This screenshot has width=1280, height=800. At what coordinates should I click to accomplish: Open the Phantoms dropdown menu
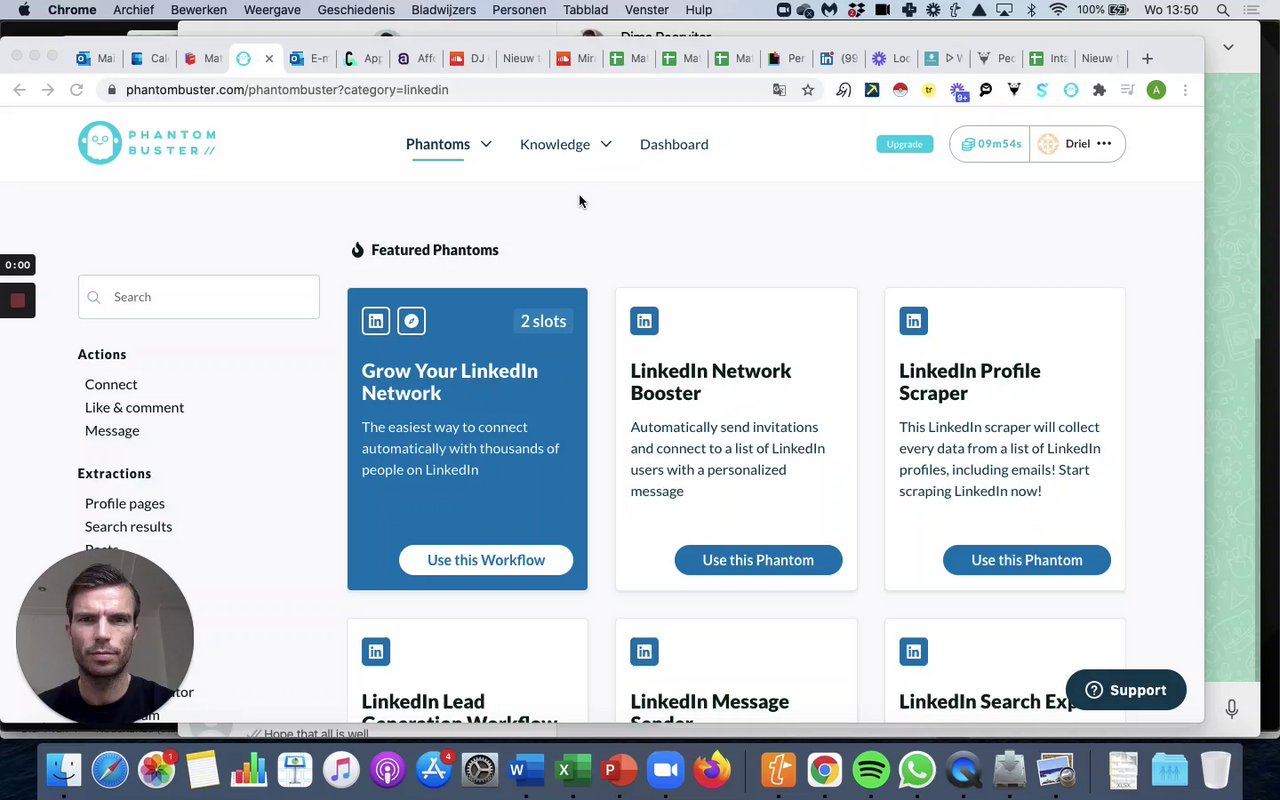(449, 144)
